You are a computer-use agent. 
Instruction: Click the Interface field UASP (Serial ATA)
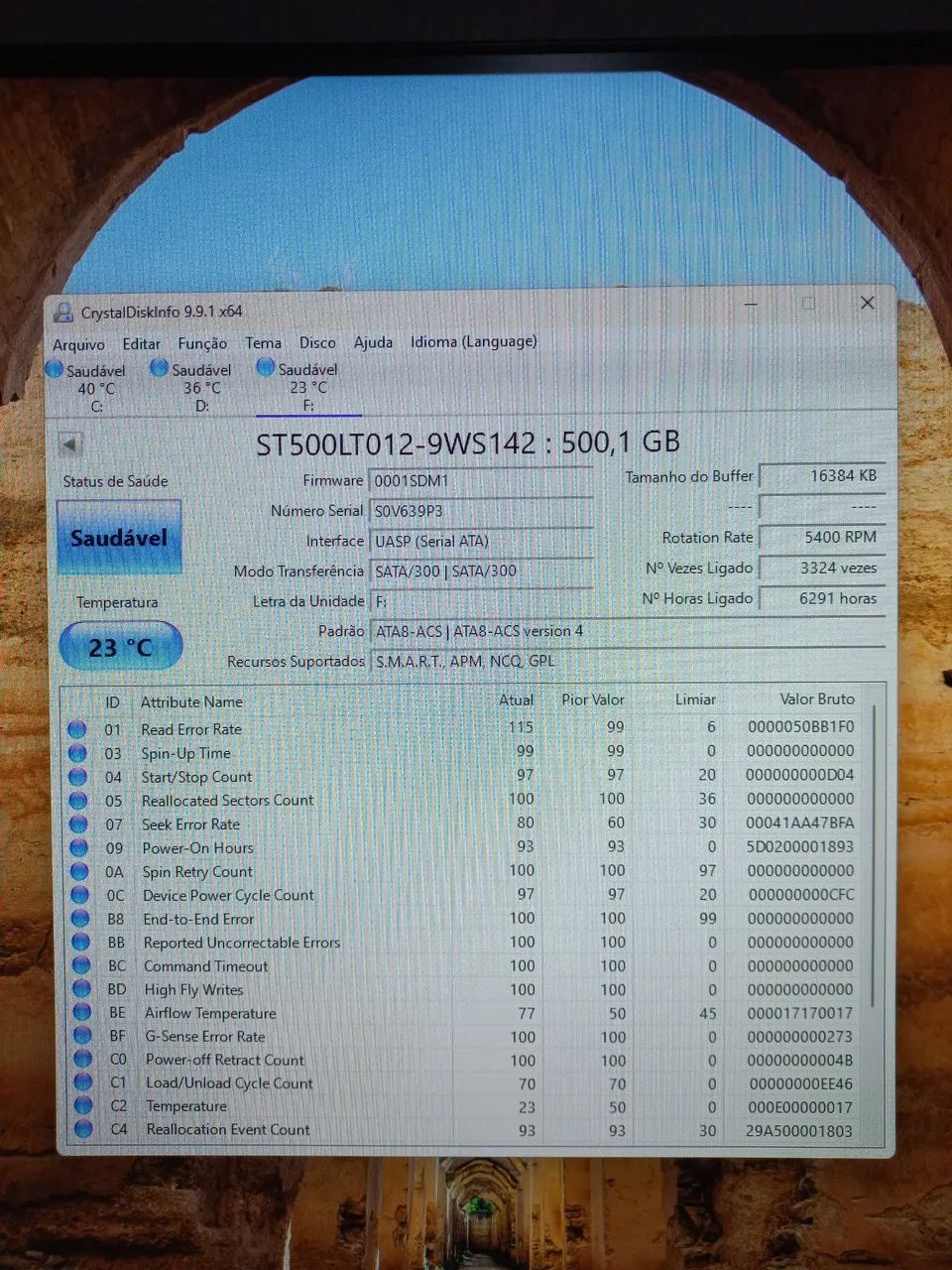pos(481,542)
